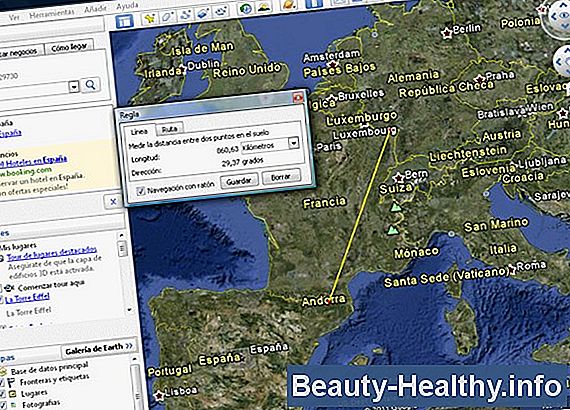The height and width of the screenshot is (410, 570).
Task: Click the flag icon of Fronteras y etiquetas
Action: tap(11, 383)
